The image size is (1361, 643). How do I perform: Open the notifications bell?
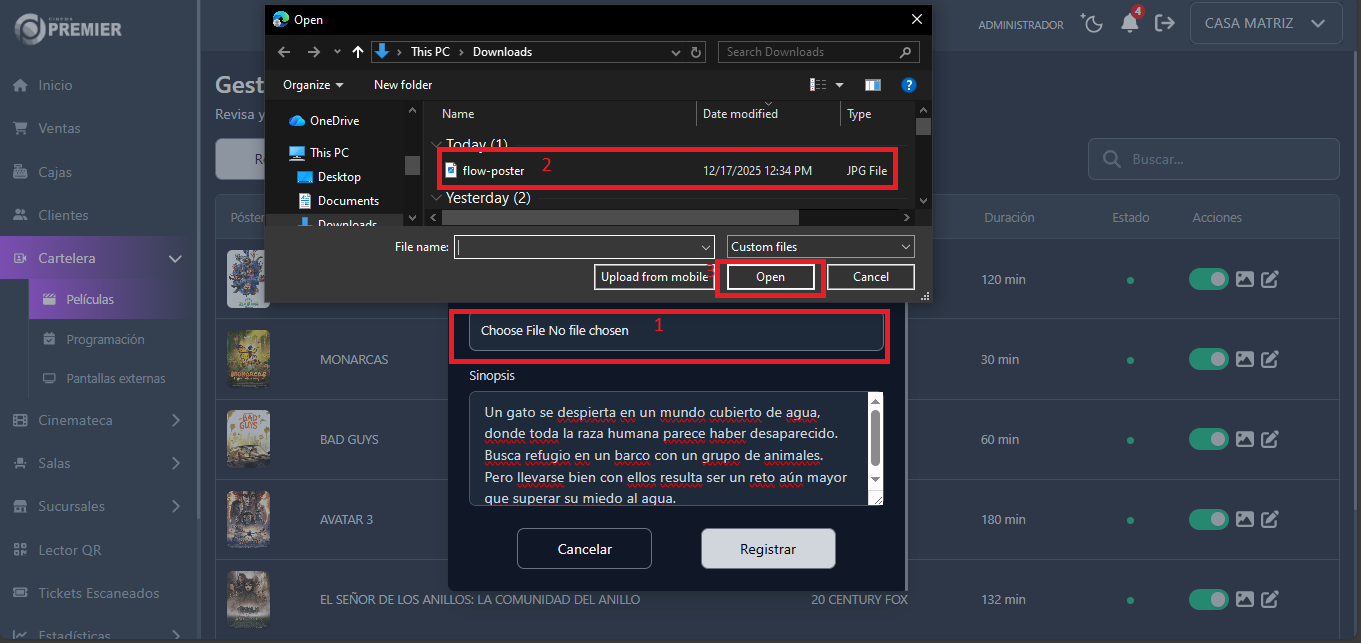pyautogui.click(x=1130, y=22)
